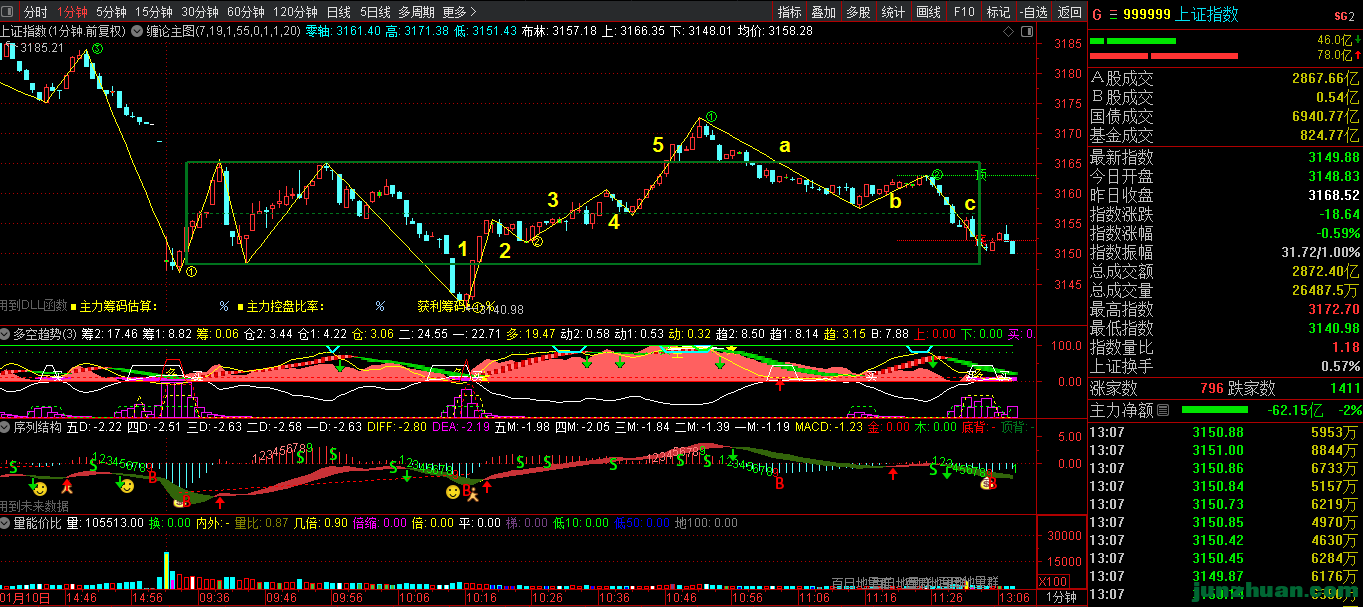Click the 指标 toolbar button
This screenshot has height=607, width=1363.
(x=789, y=12)
